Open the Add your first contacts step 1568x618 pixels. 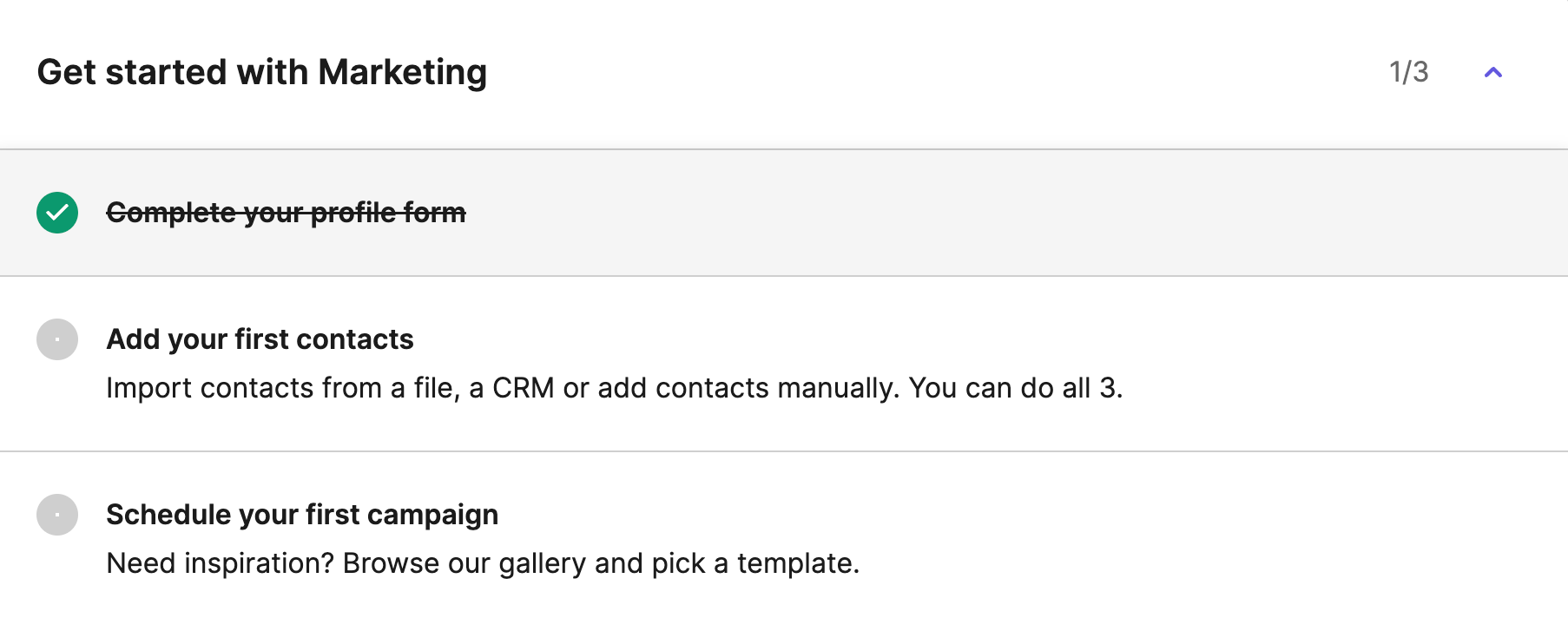pyautogui.click(x=260, y=339)
